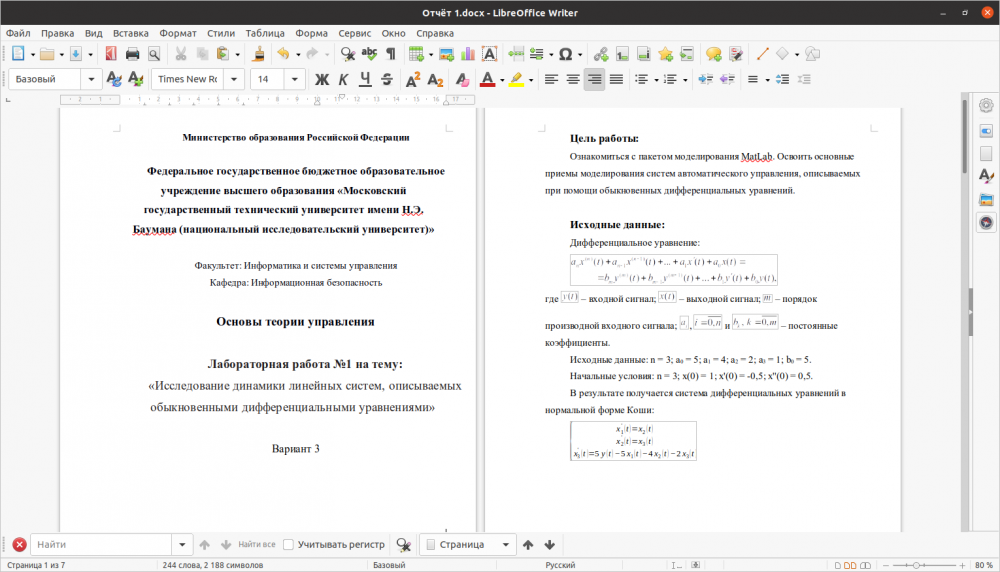Click the Print icon in toolbar
Image resolution: width=1000 pixels, height=572 pixels.
click(x=132, y=54)
